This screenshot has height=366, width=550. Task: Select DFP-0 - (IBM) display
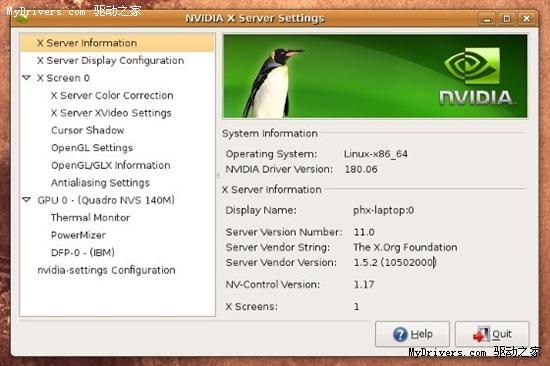coord(82,253)
